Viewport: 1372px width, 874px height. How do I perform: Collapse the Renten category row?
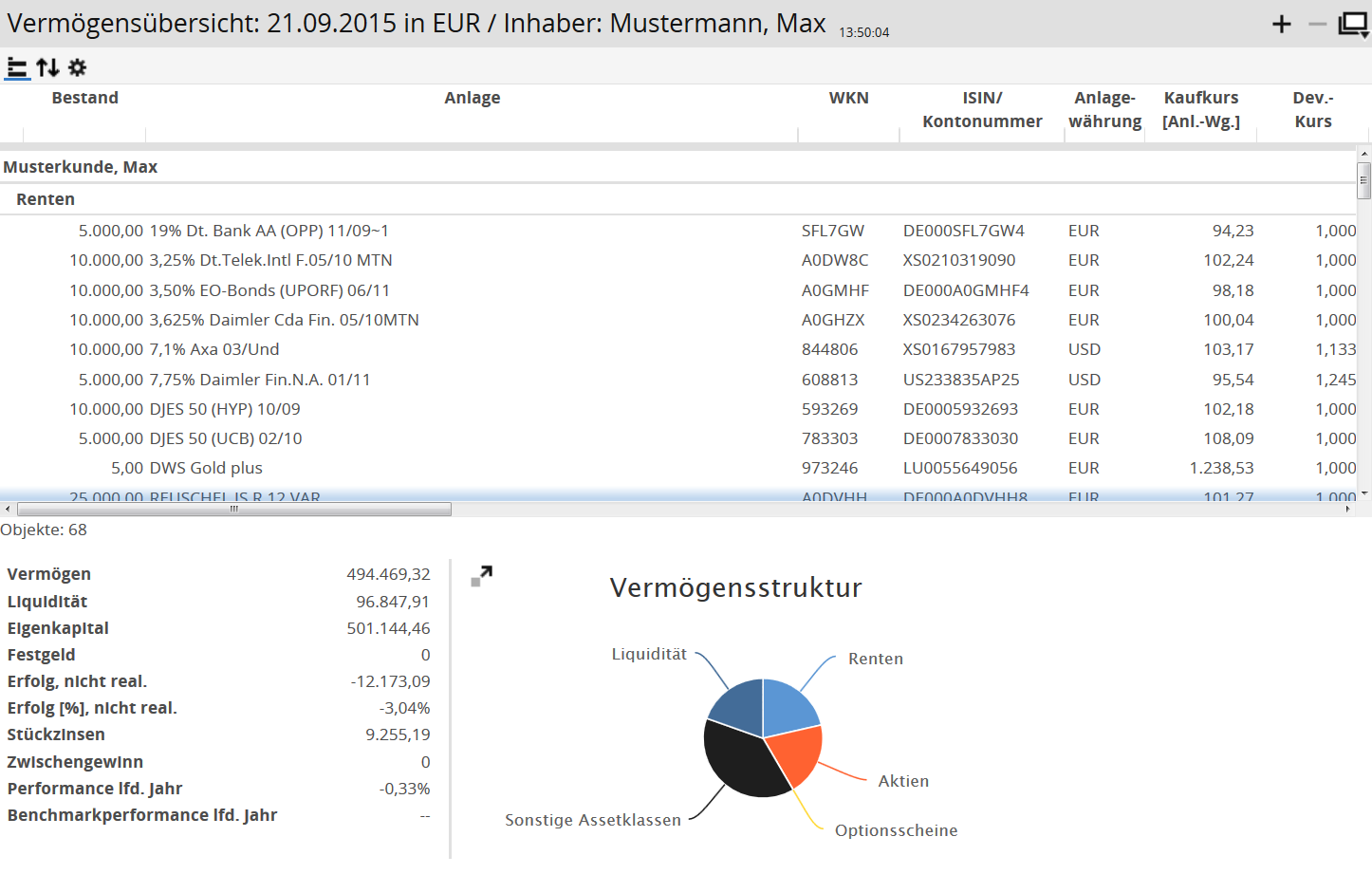[x=46, y=199]
